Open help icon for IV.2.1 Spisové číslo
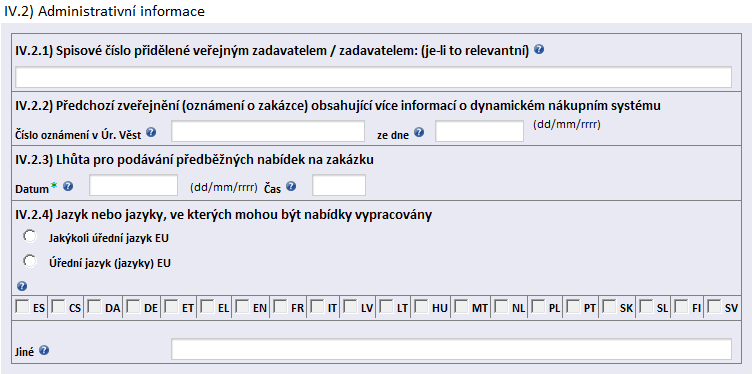This screenshot has height=374, width=752. [x=539, y=49]
